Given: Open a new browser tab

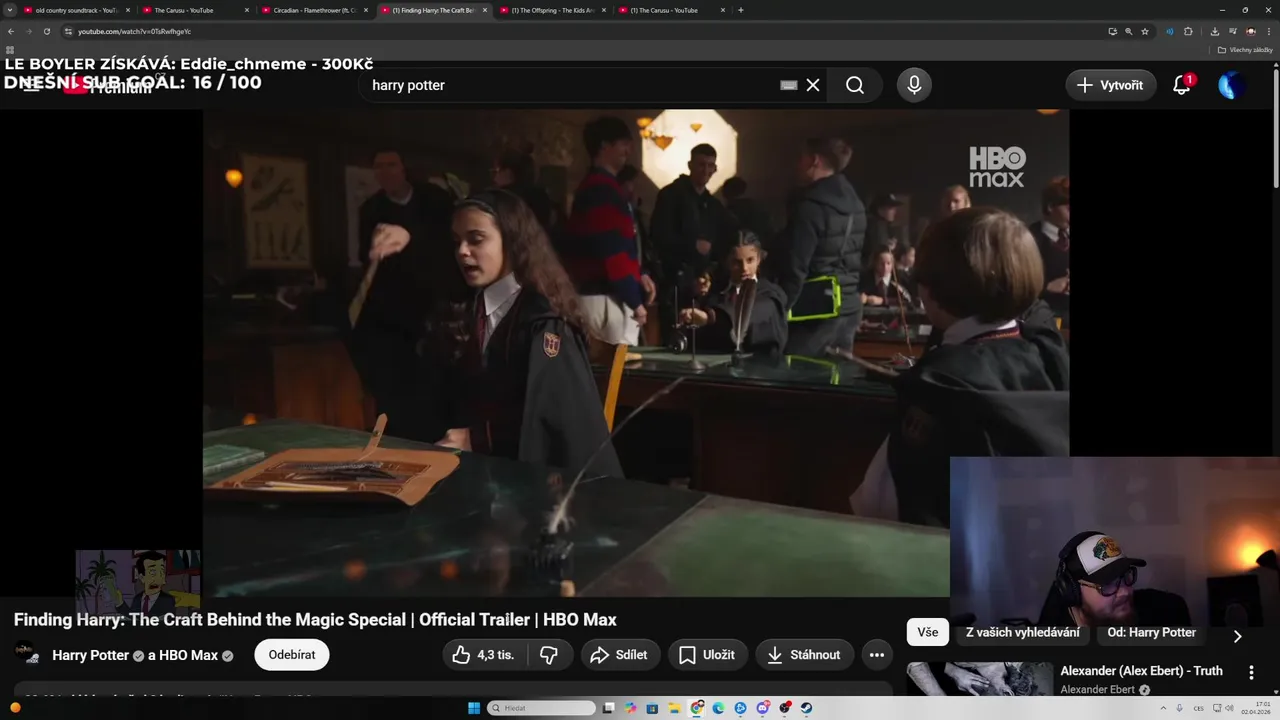Looking at the screenshot, I should 740,10.
